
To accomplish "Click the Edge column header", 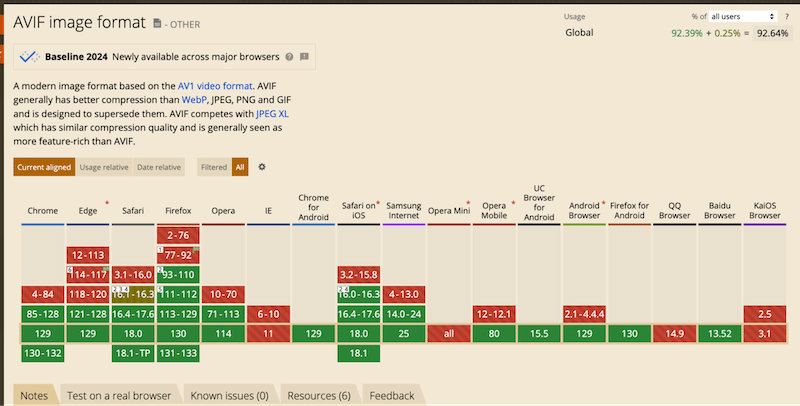I will pyautogui.click(x=88, y=211).
